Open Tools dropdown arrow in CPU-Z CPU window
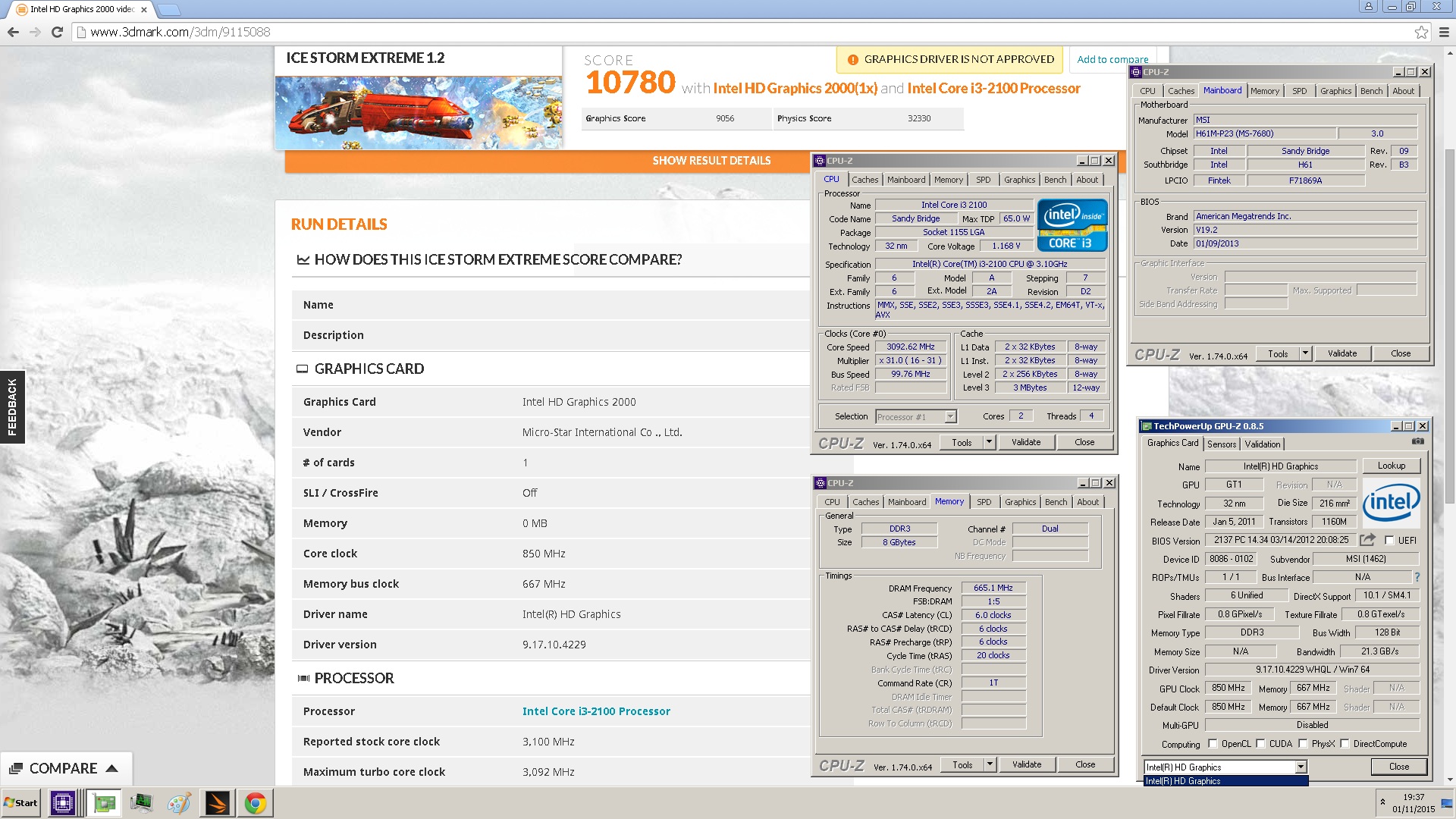This screenshot has width=1456, height=819. pyautogui.click(x=989, y=442)
